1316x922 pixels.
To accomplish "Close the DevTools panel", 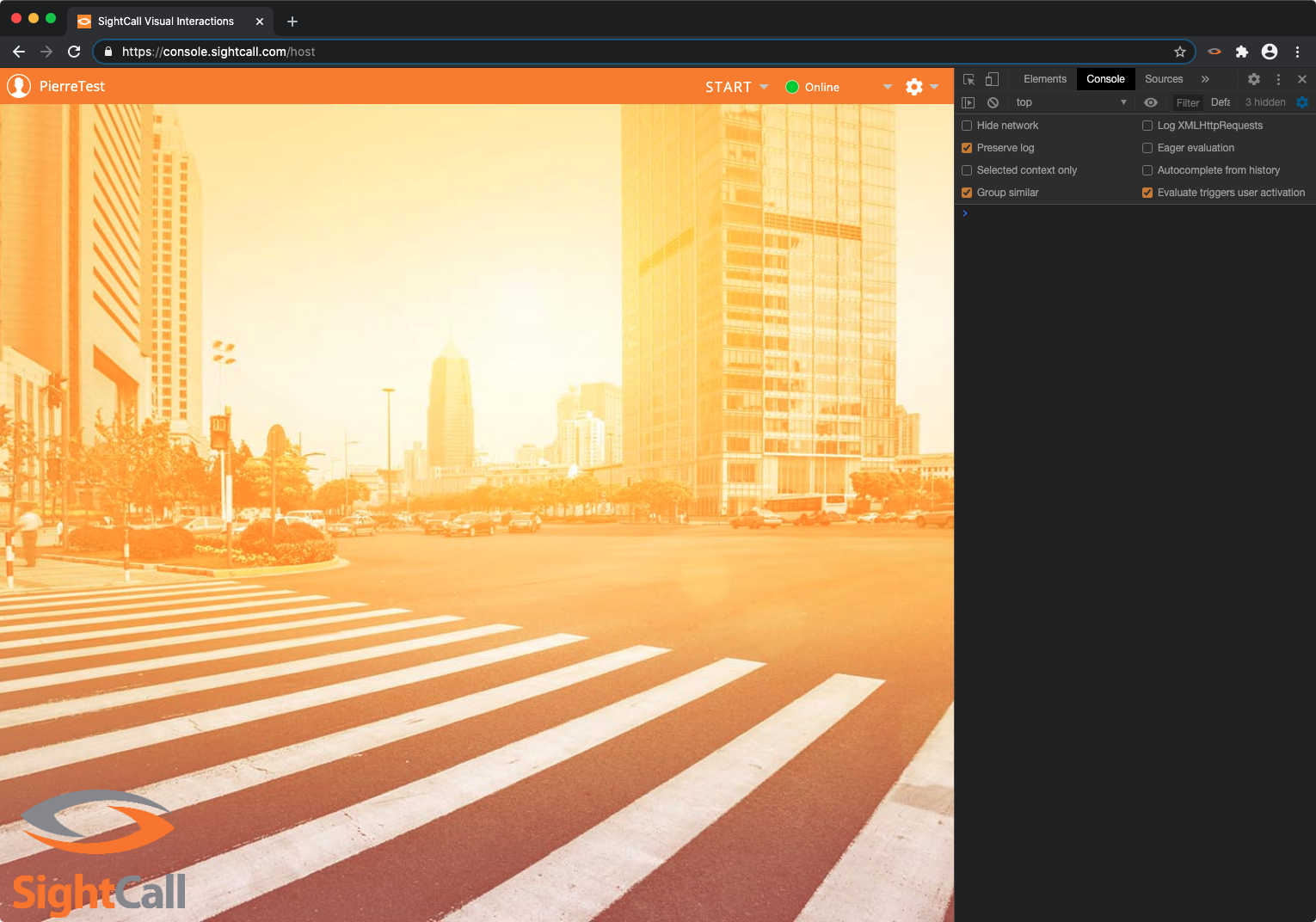I will click(x=1302, y=79).
